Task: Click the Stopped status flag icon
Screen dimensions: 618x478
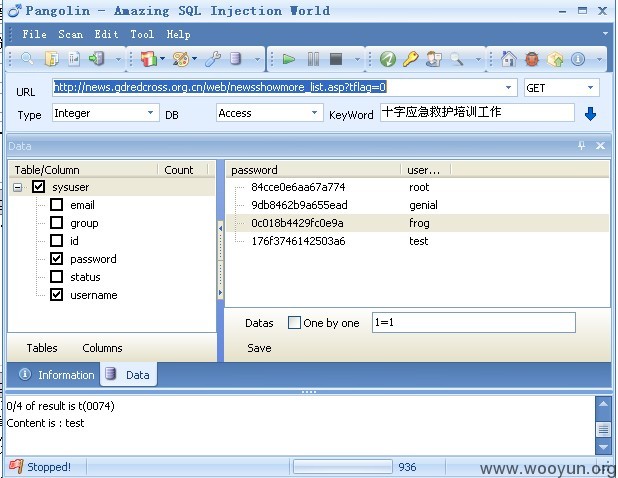Action: tap(16, 467)
